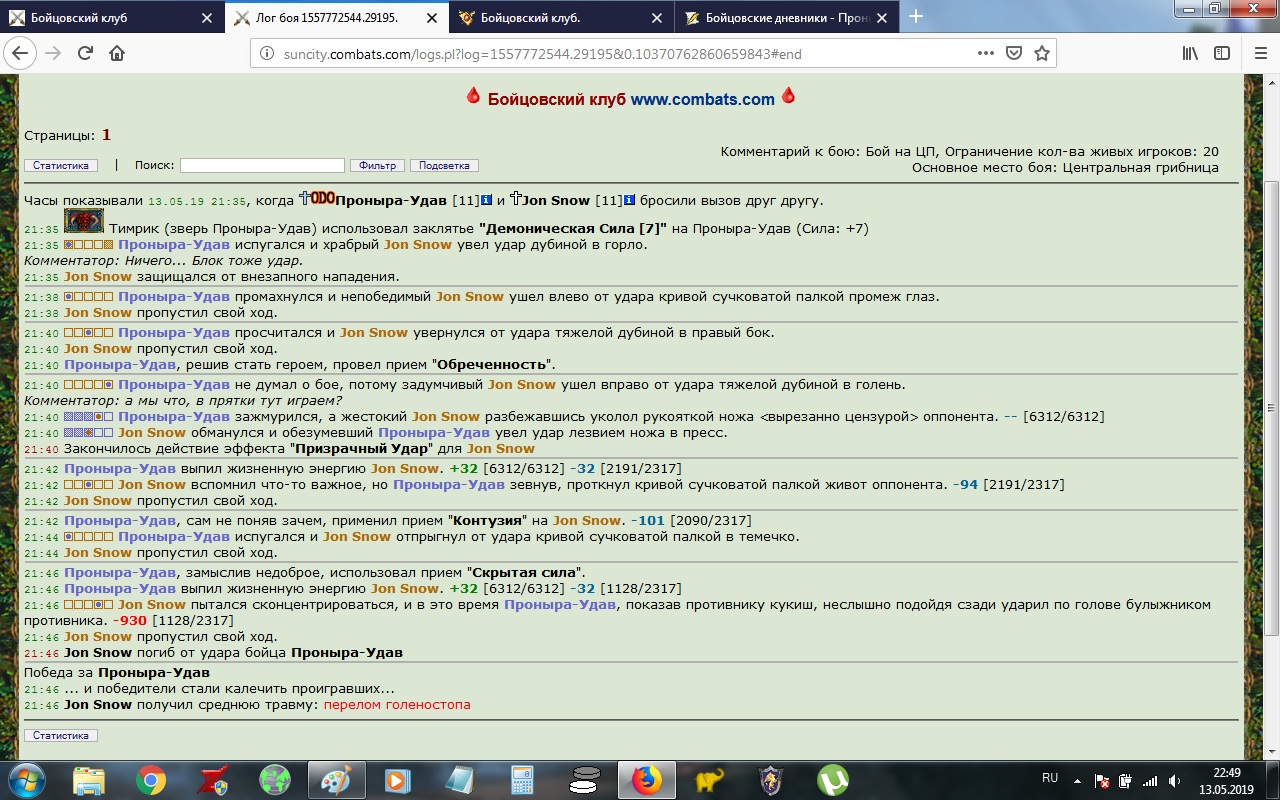Show hidden system tray icons
Image resolution: width=1280 pixels, height=800 pixels.
(x=1077, y=780)
